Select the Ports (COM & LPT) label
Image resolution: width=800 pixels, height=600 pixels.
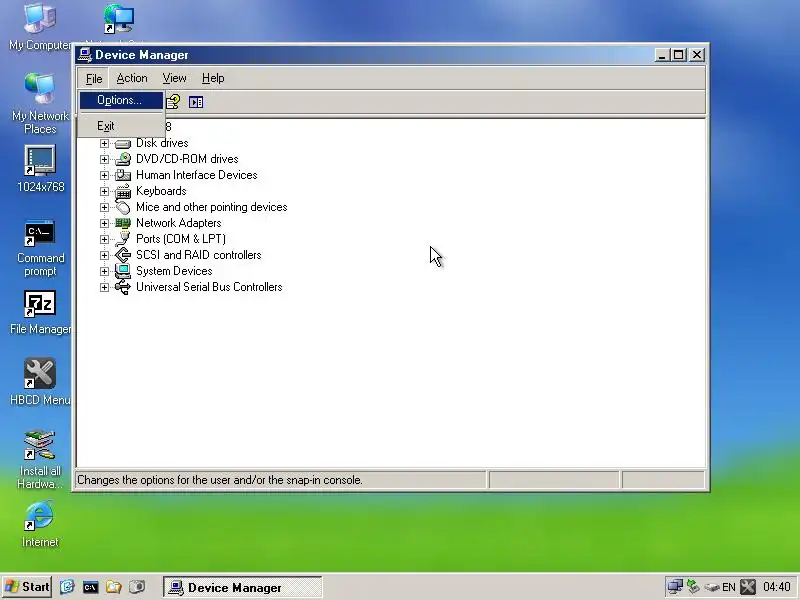pos(181,239)
